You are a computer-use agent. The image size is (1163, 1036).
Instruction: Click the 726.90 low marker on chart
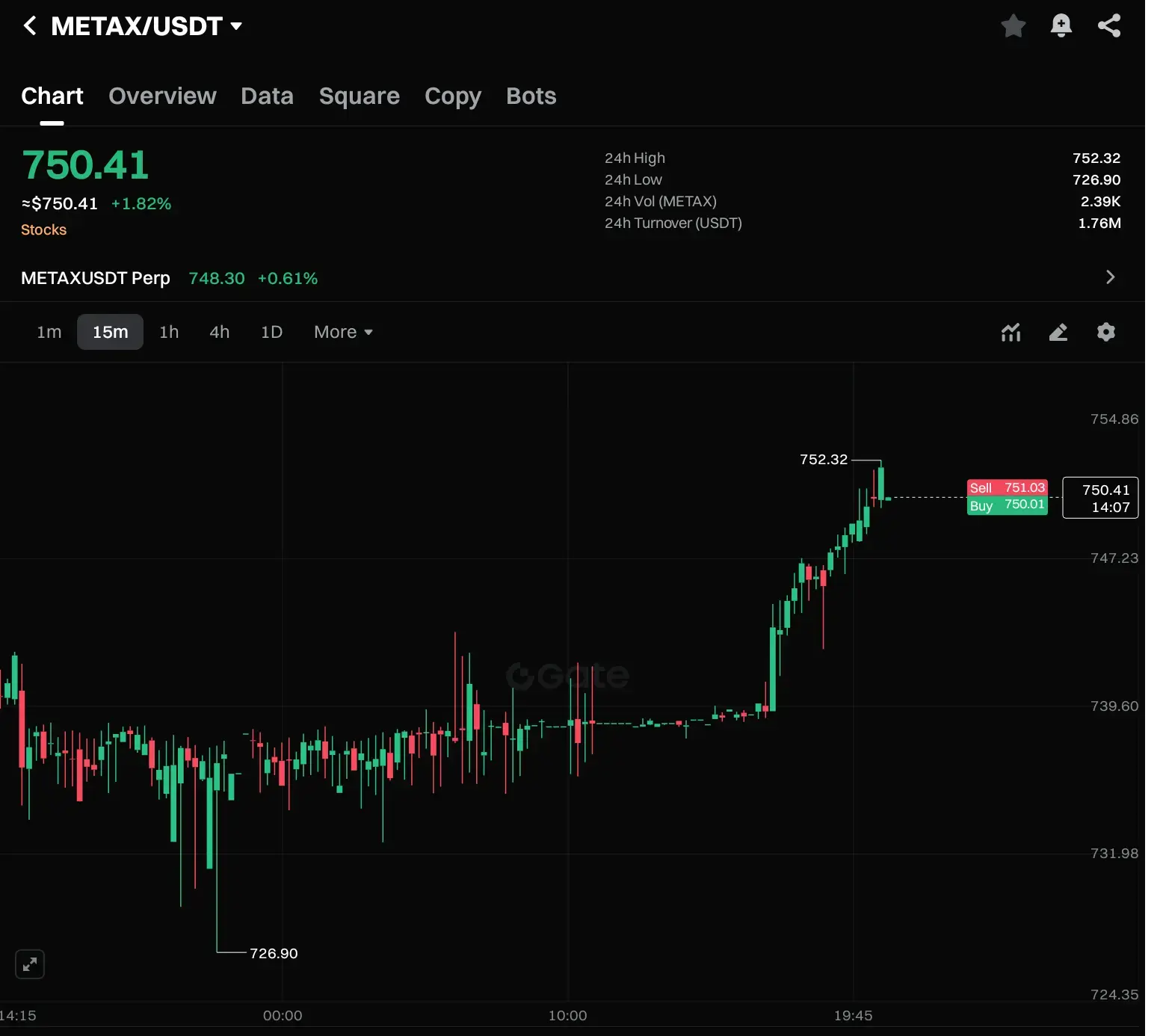tap(274, 954)
